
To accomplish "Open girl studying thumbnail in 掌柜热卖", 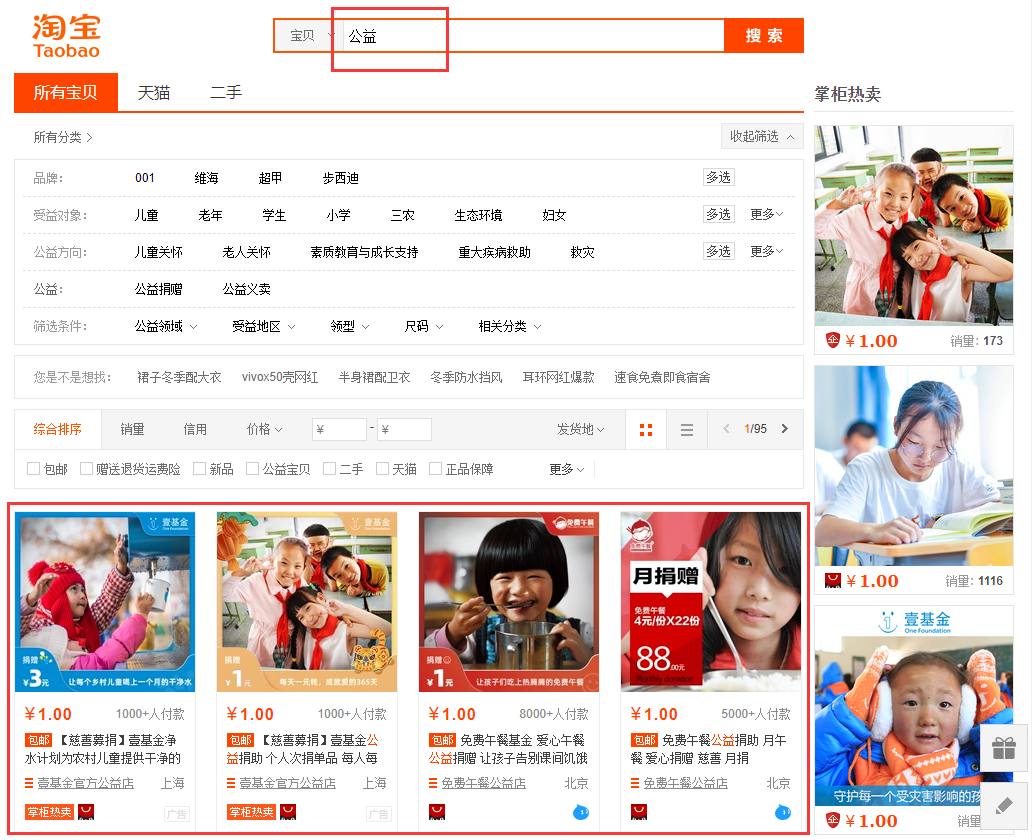I will (x=914, y=465).
